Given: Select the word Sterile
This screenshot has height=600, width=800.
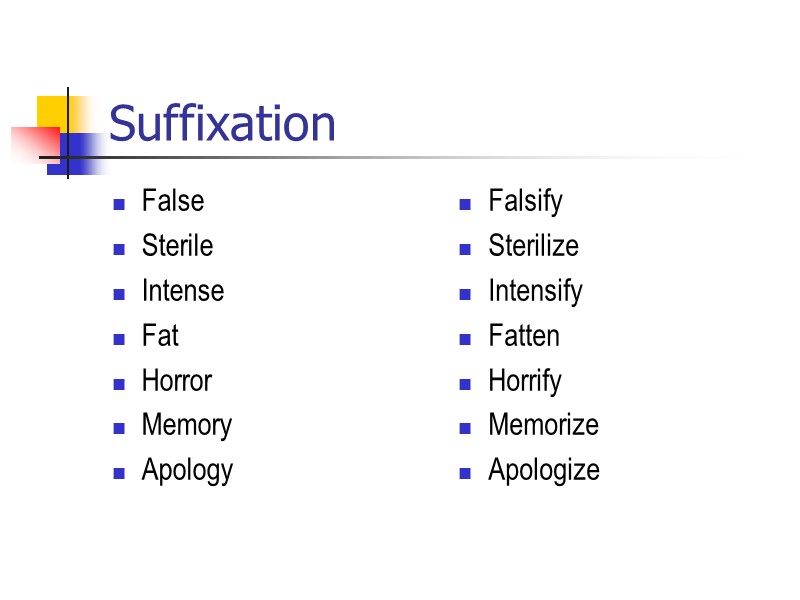Looking at the screenshot, I should 177,246.
